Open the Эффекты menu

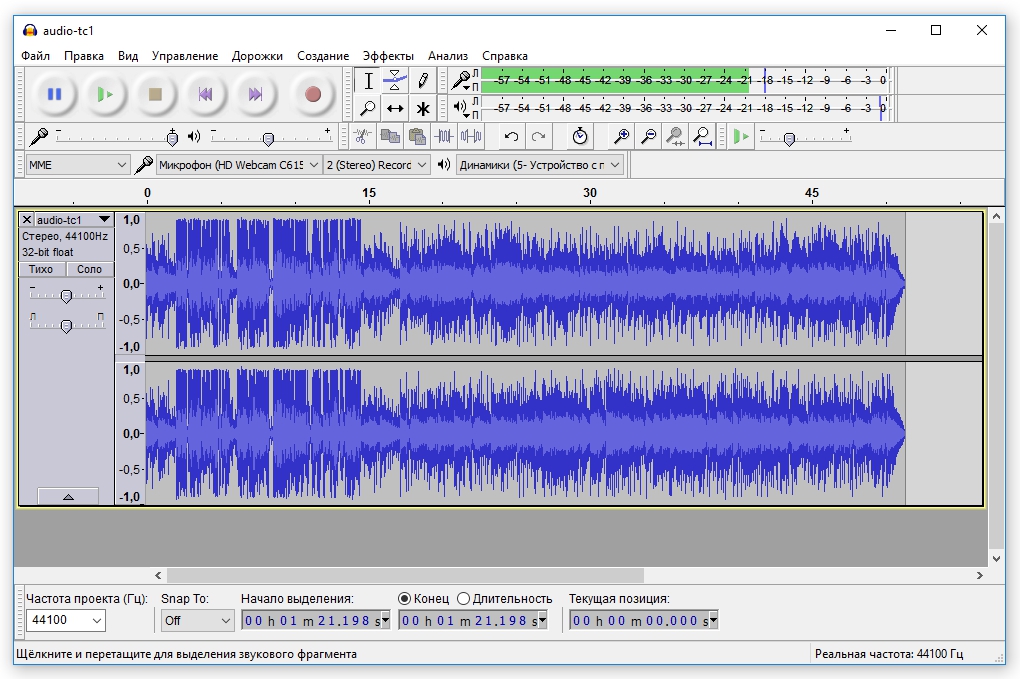coord(388,56)
